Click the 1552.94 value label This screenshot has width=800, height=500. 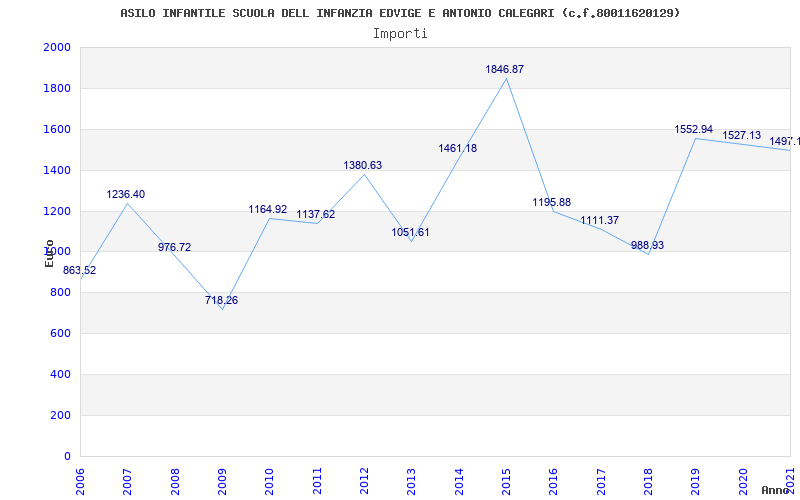pos(693,130)
